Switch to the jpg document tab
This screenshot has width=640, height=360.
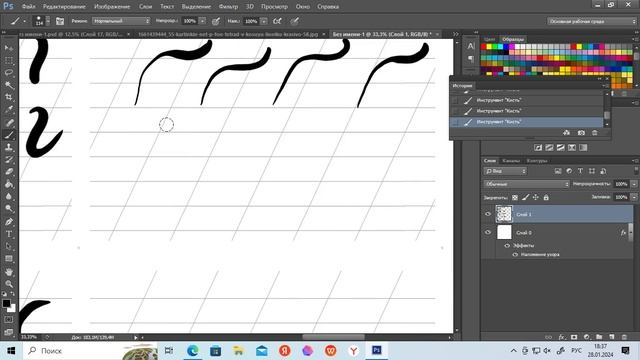pos(228,34)
